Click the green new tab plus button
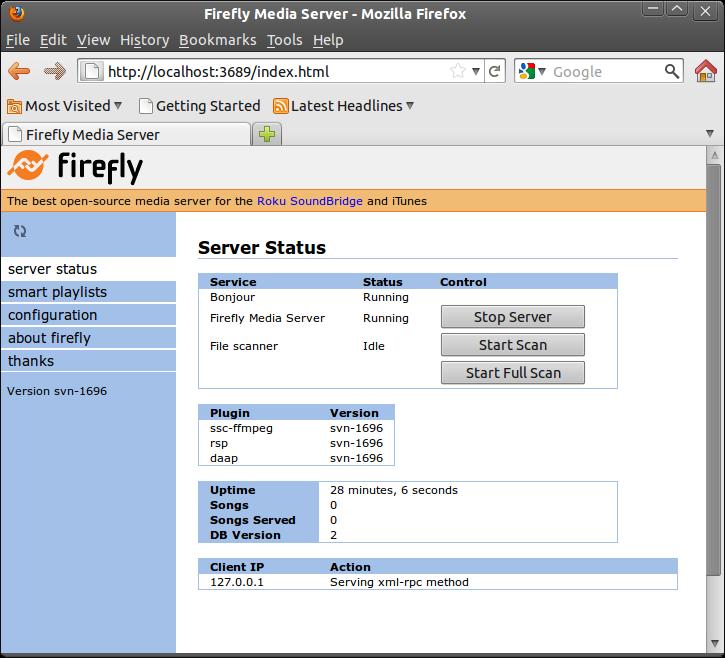The width and height of the screenshot is (725, 658). 267,134
